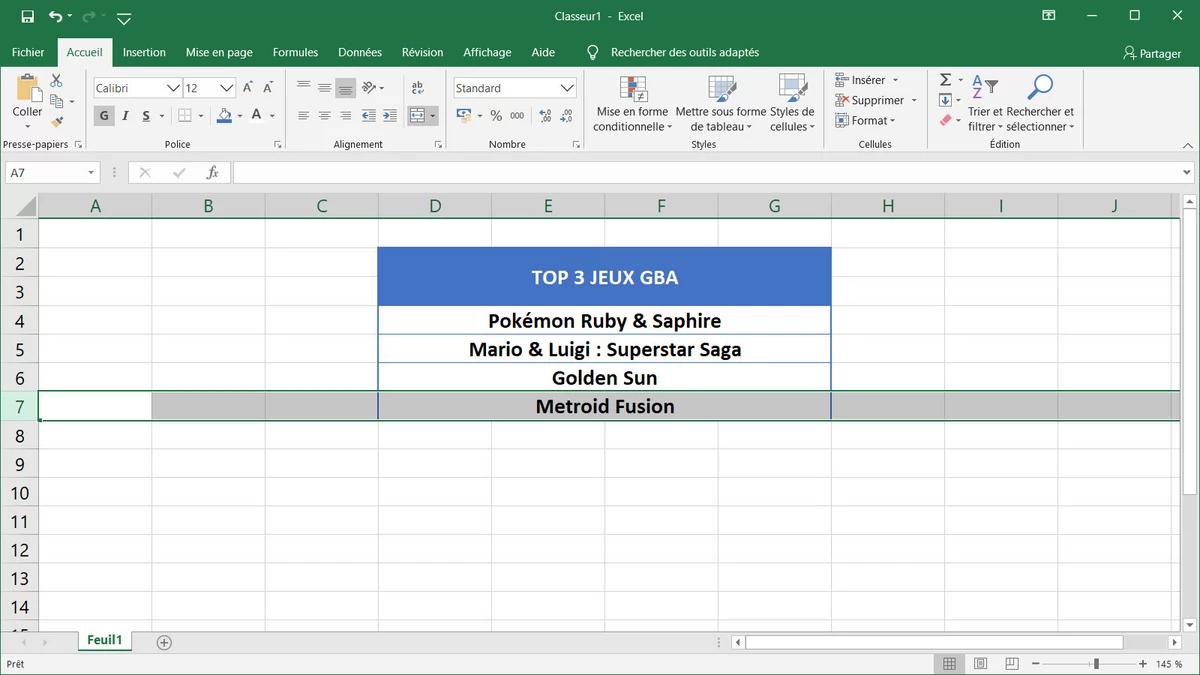Increase font size with the larger A
The height and width of the screenshot is (675, 1200).
click(248, 88)
